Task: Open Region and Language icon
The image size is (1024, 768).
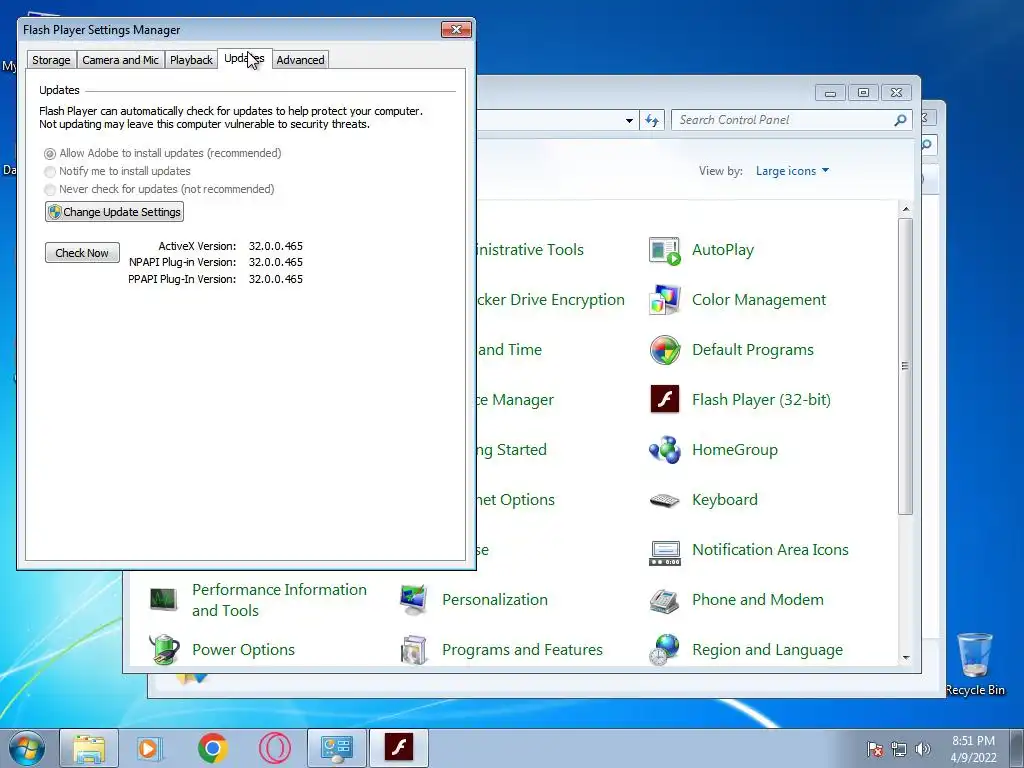Action: [665, 650]
